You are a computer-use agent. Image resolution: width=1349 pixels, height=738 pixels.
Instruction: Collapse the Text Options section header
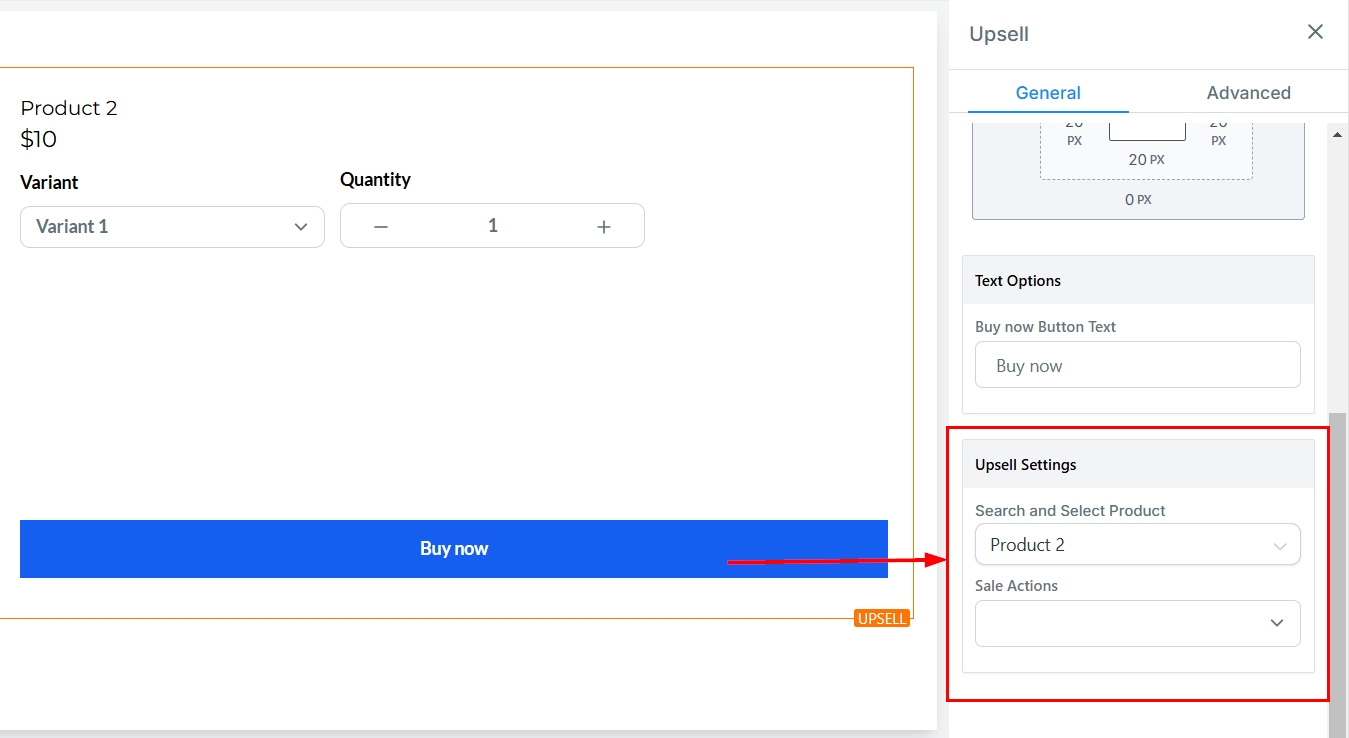click(1137, 281)
